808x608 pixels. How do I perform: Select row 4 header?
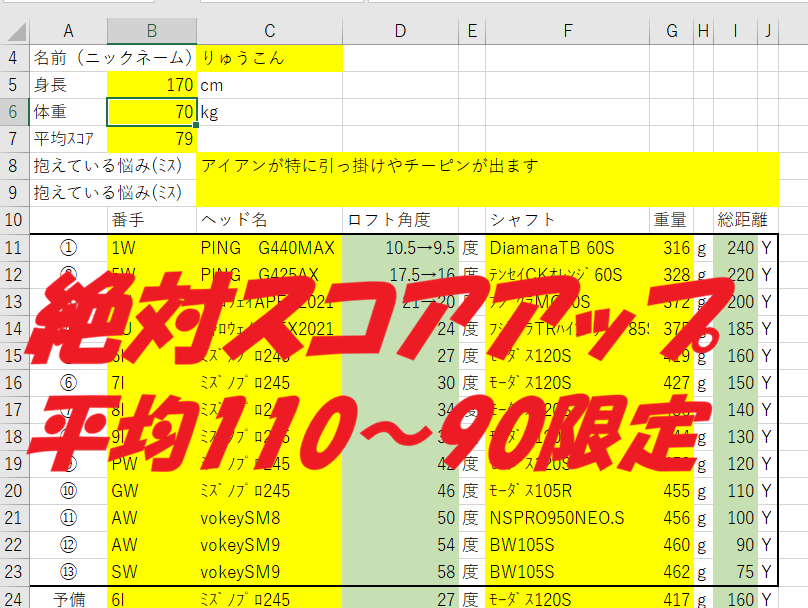pyautogui.click(x=14, y=58)
